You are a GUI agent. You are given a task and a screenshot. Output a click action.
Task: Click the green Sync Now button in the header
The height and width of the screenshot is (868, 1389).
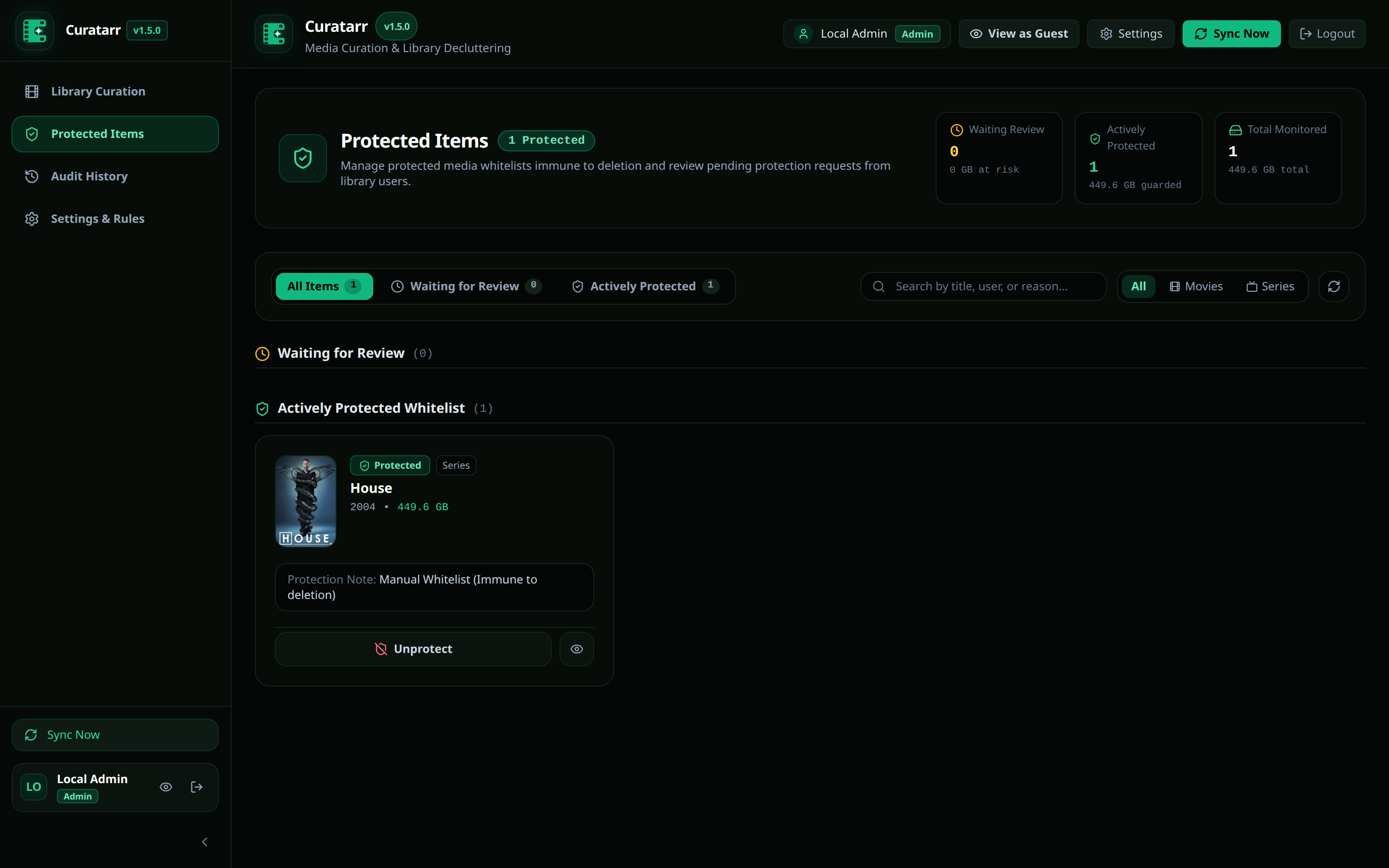point(1231,34)
